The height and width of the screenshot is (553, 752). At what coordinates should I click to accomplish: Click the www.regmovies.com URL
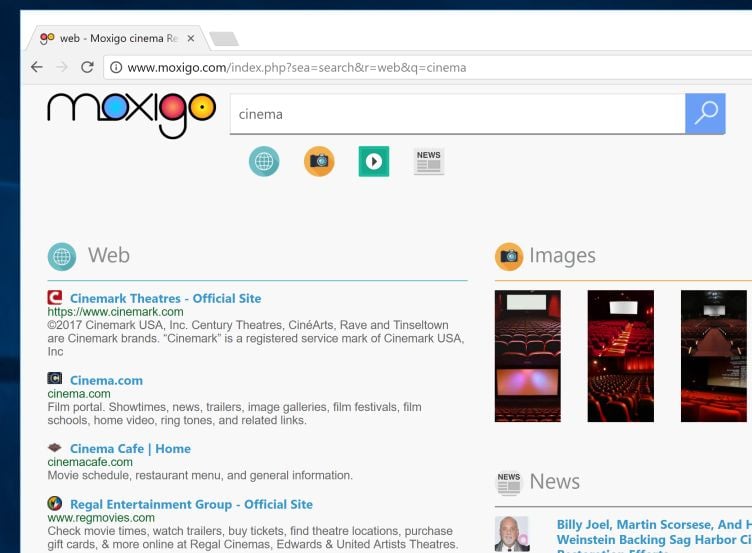[x=101, y=518]
